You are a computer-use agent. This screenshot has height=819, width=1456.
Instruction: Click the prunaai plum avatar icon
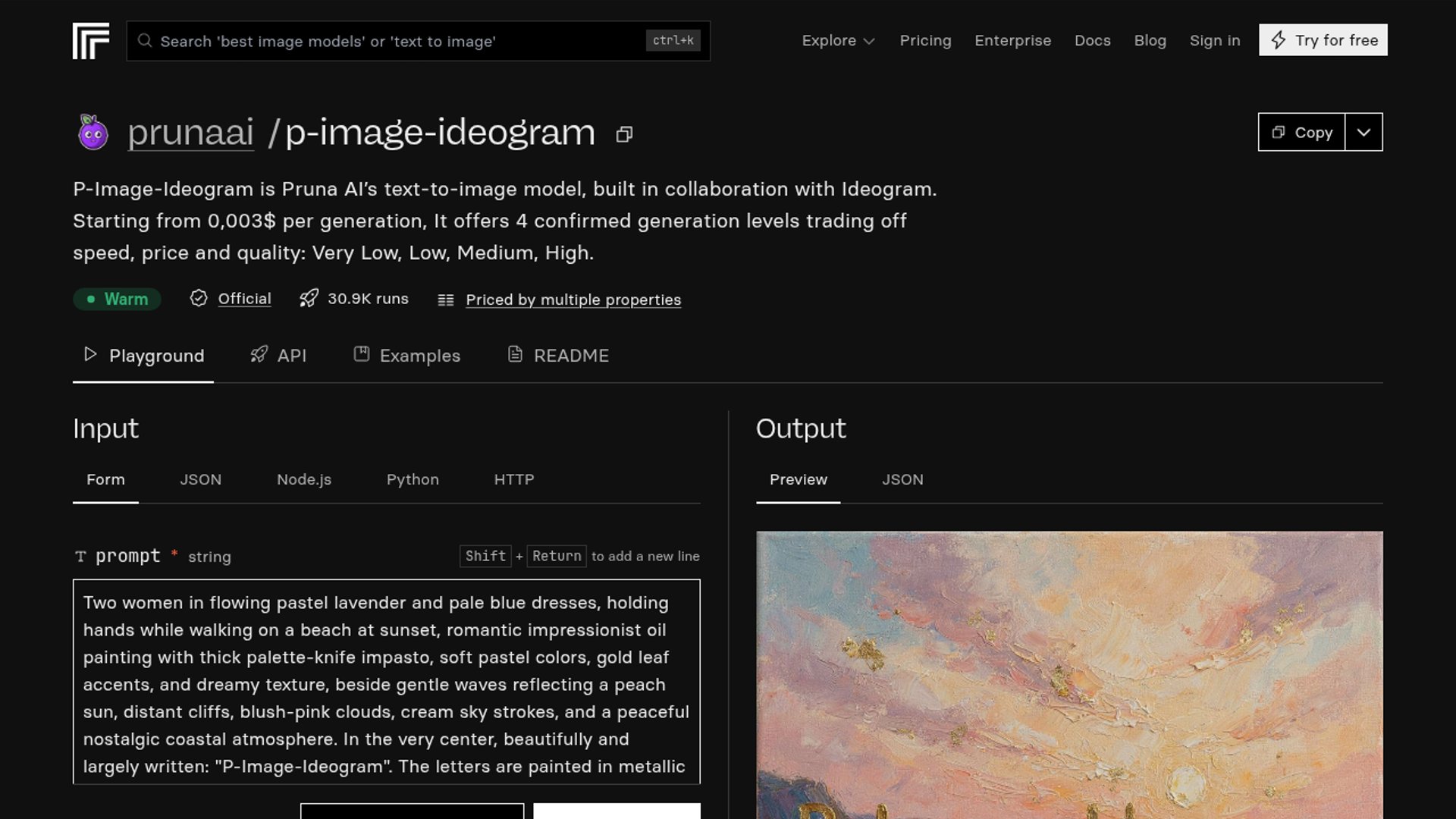(x=93, y=133)
